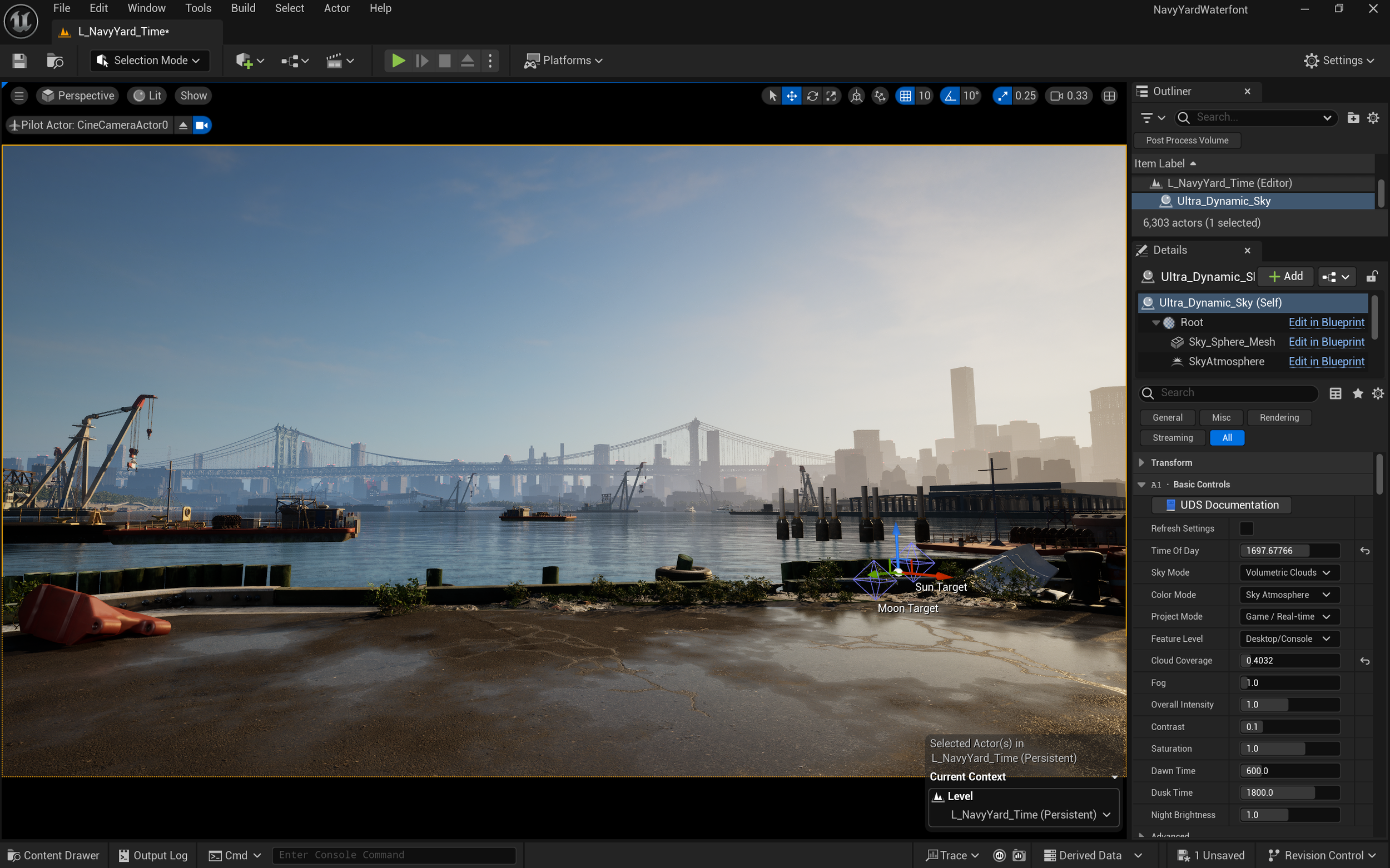Image resolution: width=1390 pixels, height=868 pixels.
Task: Toggle rotation angle snapping
Action: click(951, 96)
